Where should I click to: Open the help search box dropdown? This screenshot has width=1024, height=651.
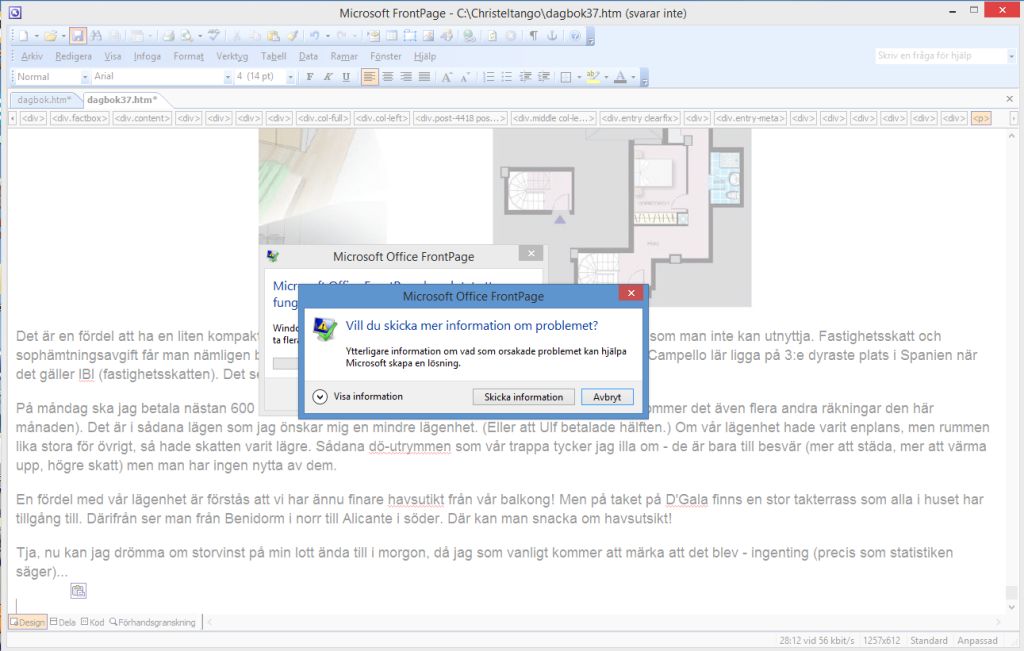[x=1011, y=56]
